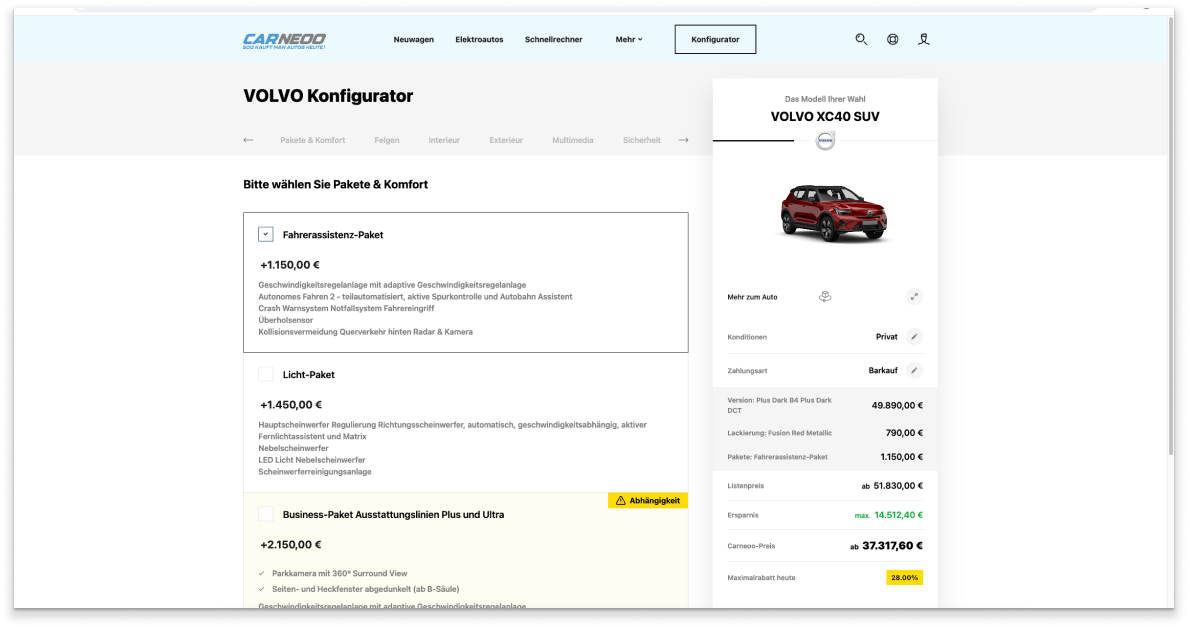This screenshot has height=628, width=1188.
Task: Click the Volvo brand logo badge
Action: (825, 142)
